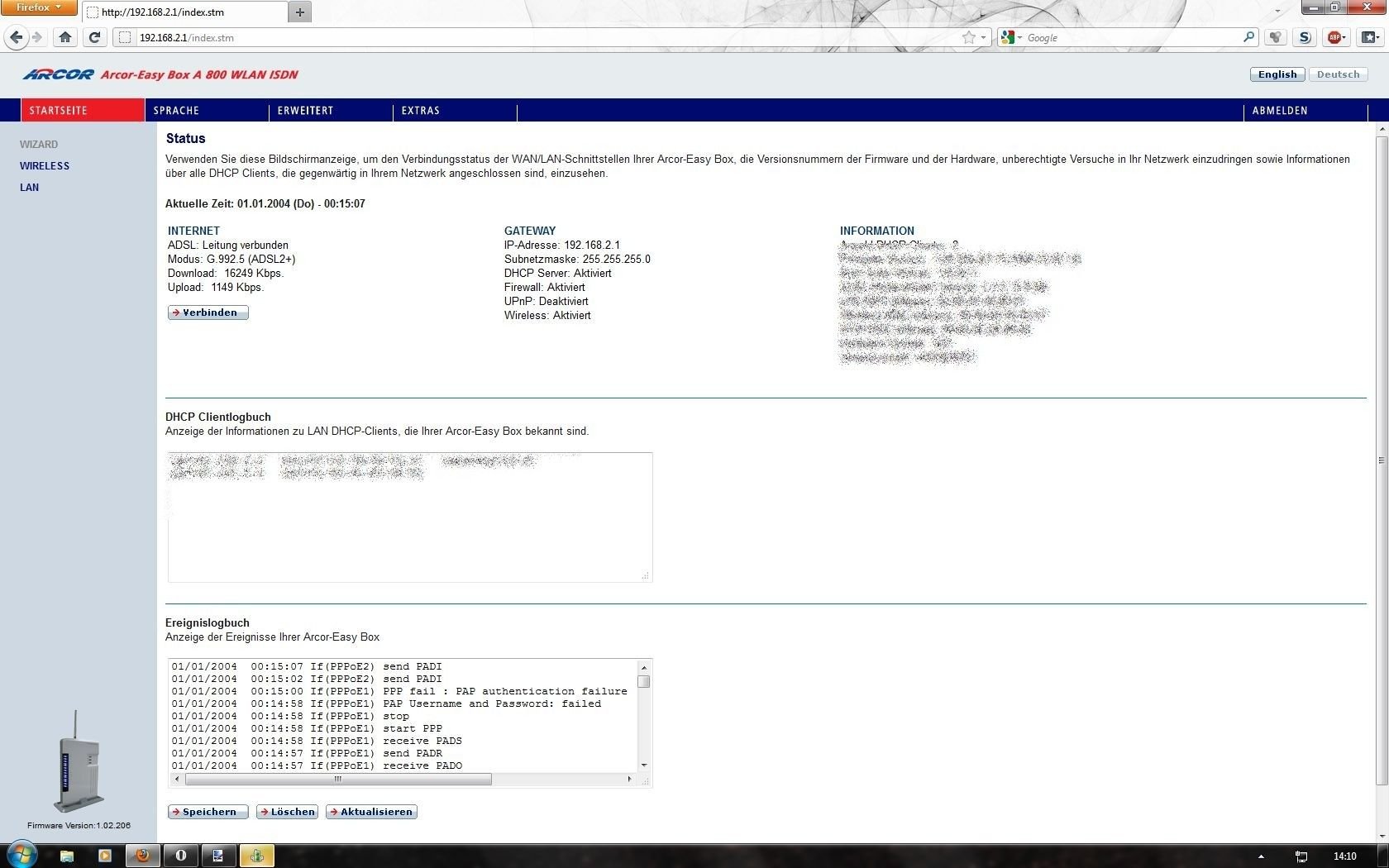Open the ERWEITERT menu tab
This screenshot has height=868, width=1389.
[331, 110]
